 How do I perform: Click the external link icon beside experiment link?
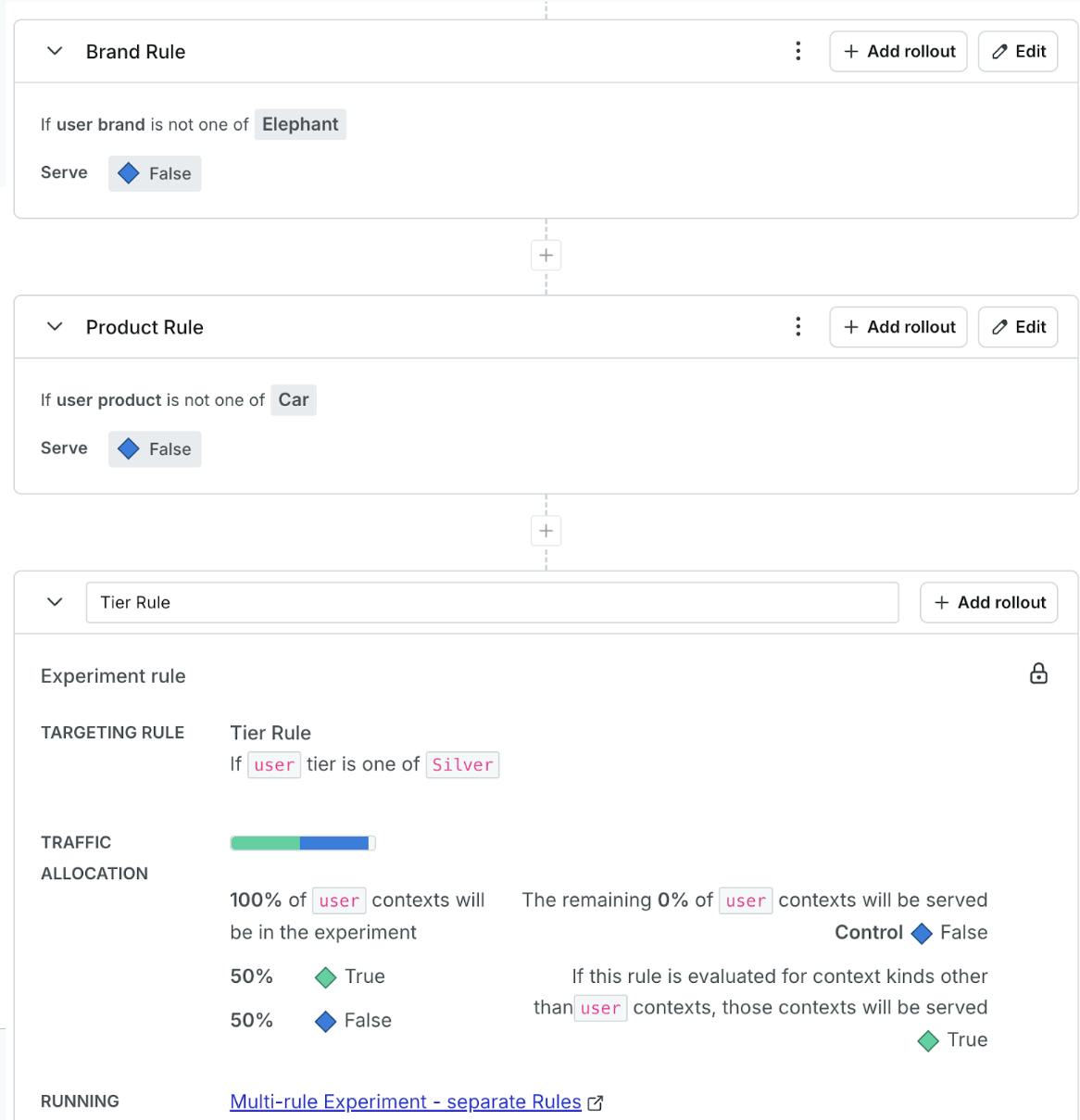(x=596, y=1102)
